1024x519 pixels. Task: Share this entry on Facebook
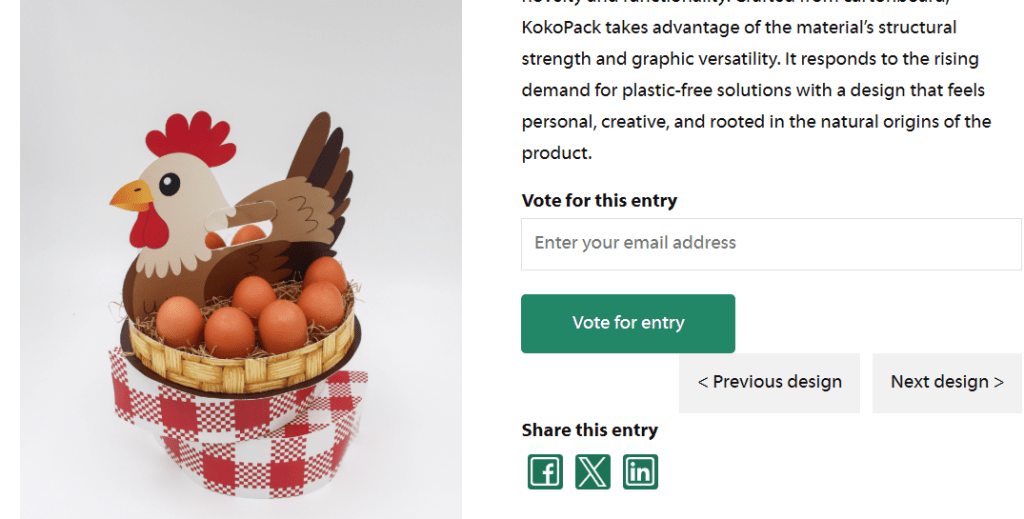coord(545,472)
